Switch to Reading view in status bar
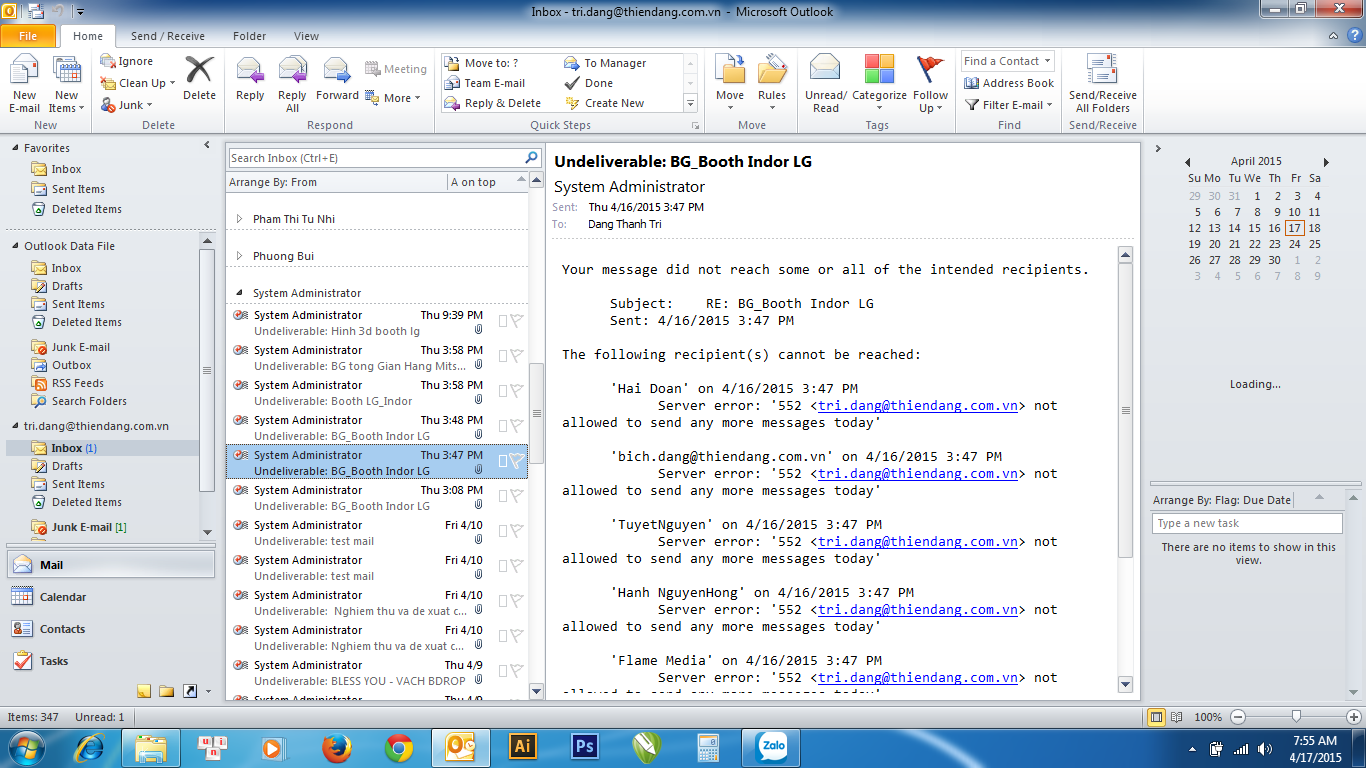 pyautogui.click(x=1177, y=717)
